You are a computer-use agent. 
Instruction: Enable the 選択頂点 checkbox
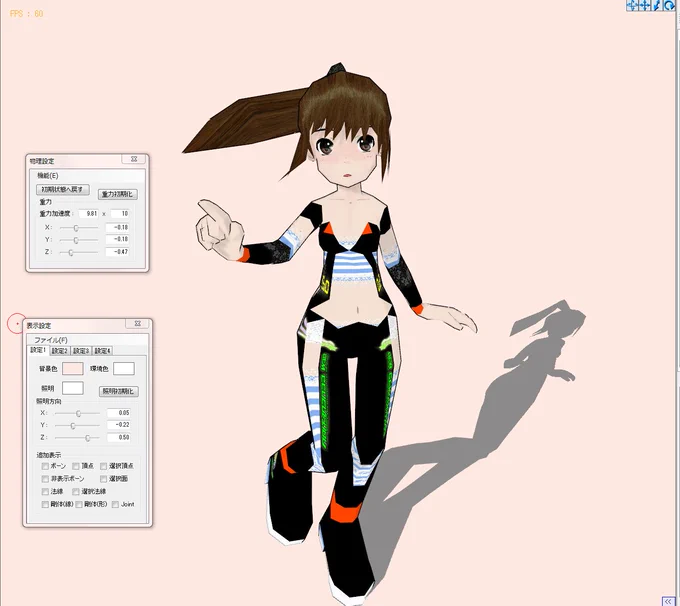103,466
